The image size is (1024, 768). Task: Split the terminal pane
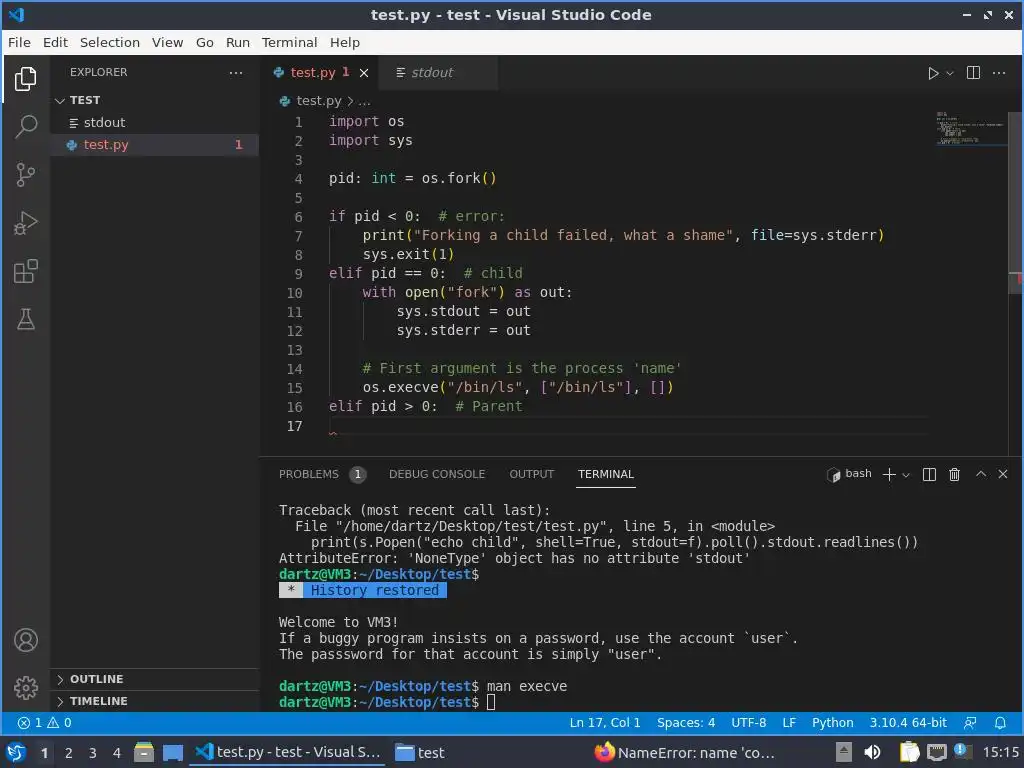pyautogui.click(x=929, y=475)
